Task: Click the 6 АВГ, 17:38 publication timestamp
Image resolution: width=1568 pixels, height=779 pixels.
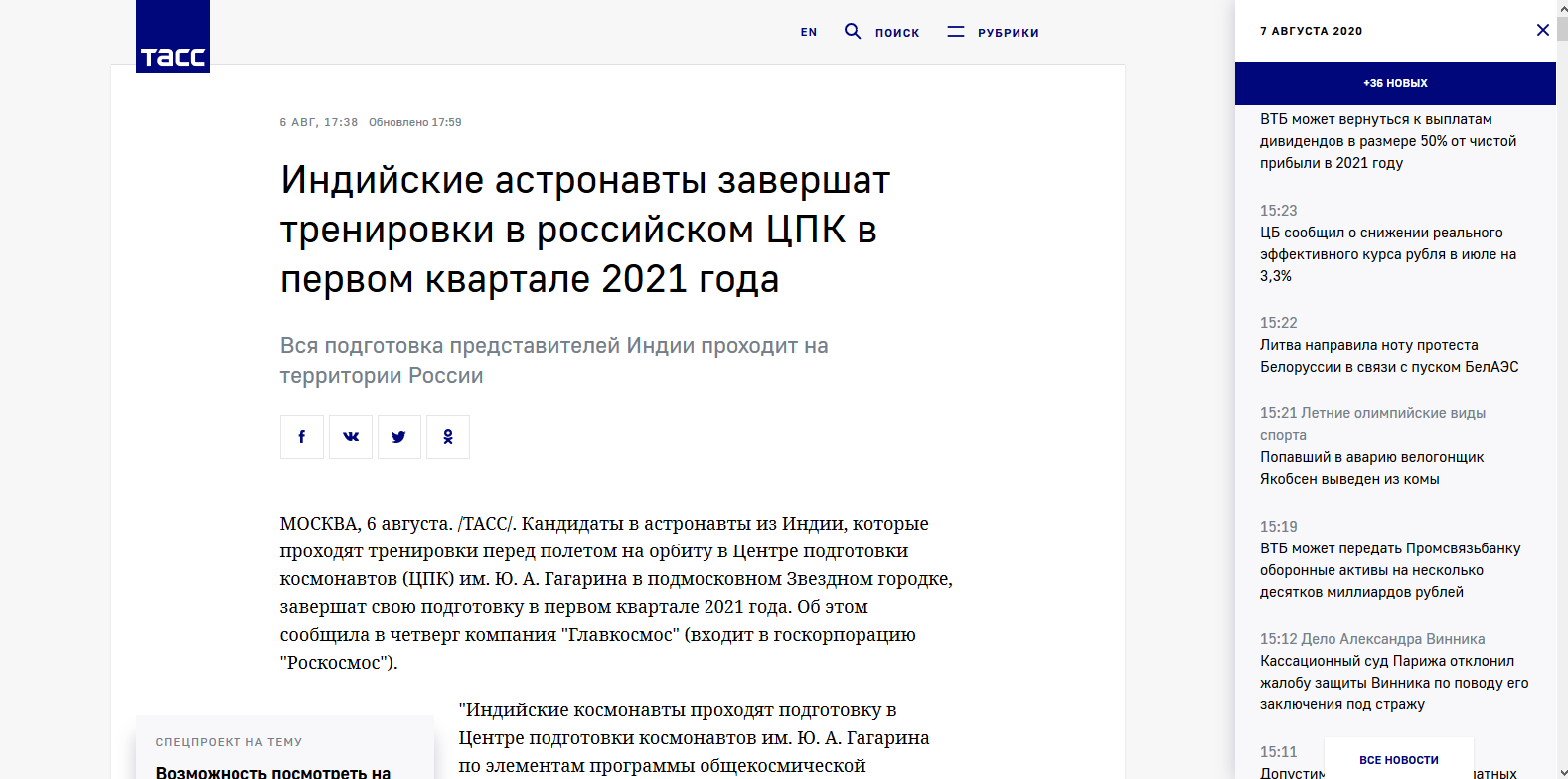Action: pyautogui.click(x=318, y=122)
